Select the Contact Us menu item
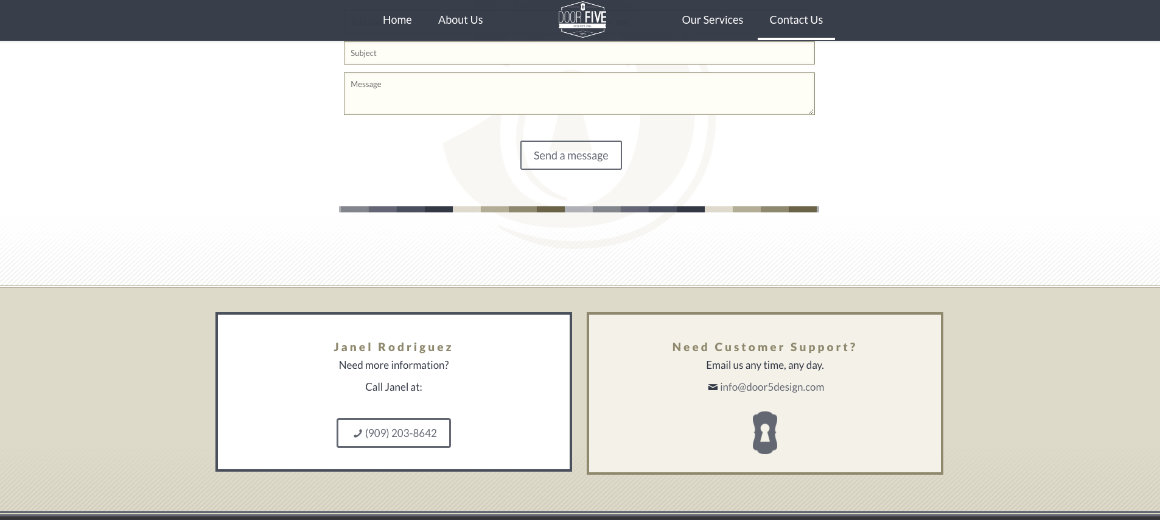Viewport: 1160px width, 520px height. click(x=796, y=20)
